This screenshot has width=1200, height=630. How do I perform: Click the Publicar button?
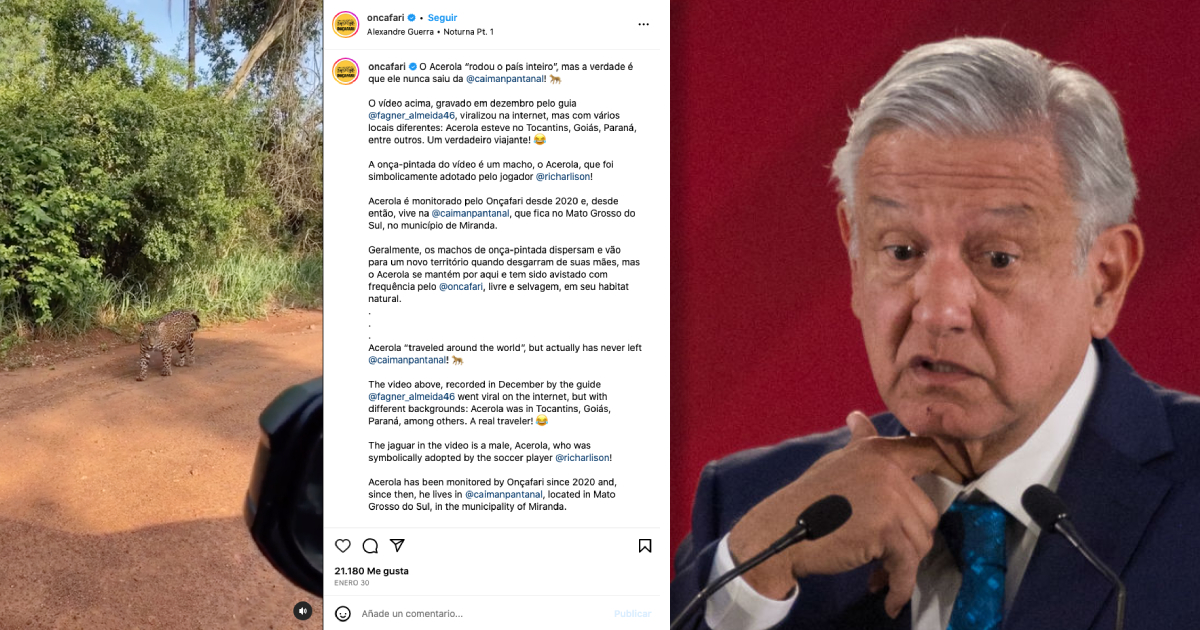point(632,613)
